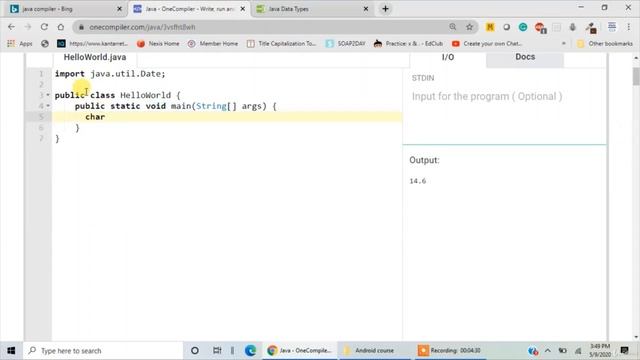Click the import java.util.Date line
Screen dimensions: 640x360
(110, 74)
